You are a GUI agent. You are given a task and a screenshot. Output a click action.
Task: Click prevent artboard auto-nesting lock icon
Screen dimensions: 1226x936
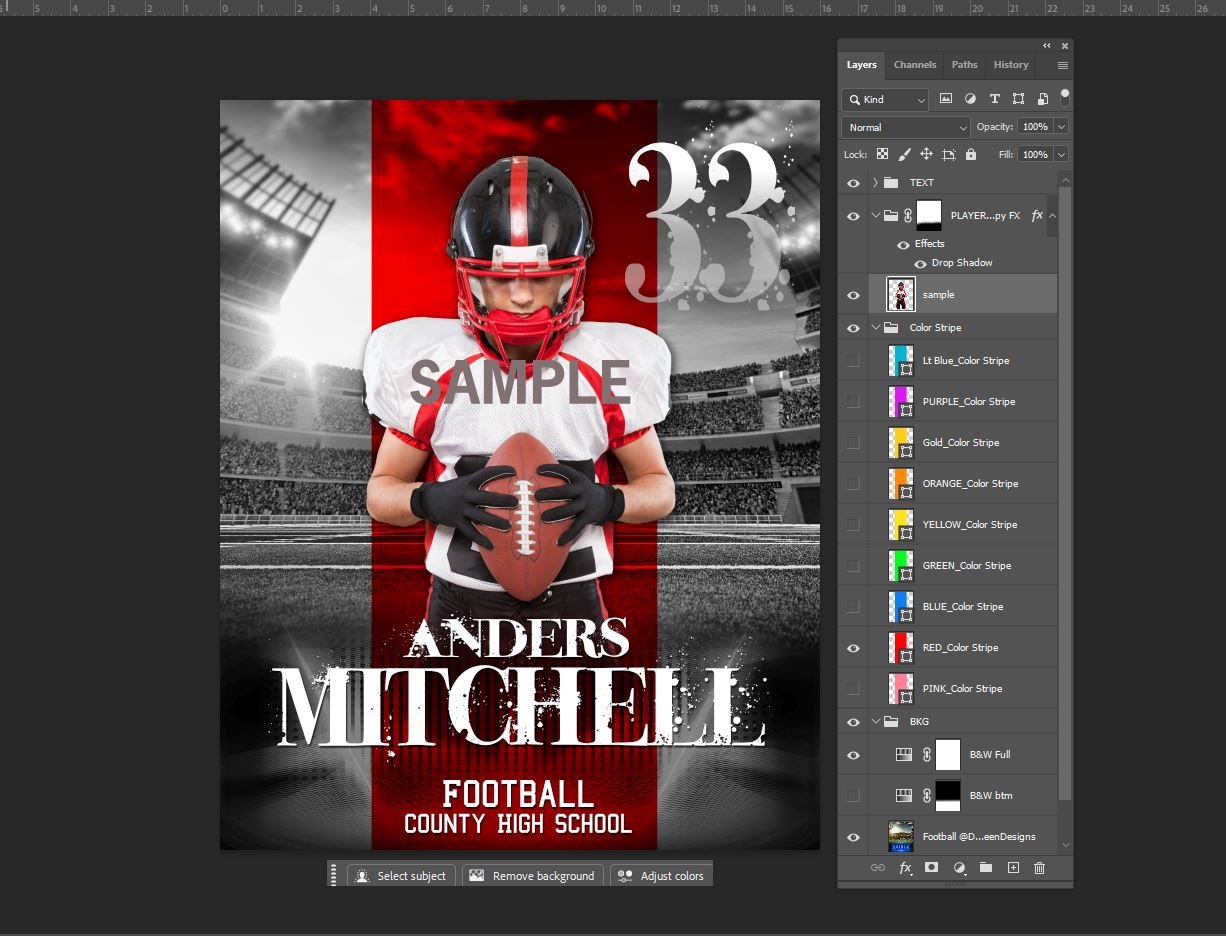(948, 154)
